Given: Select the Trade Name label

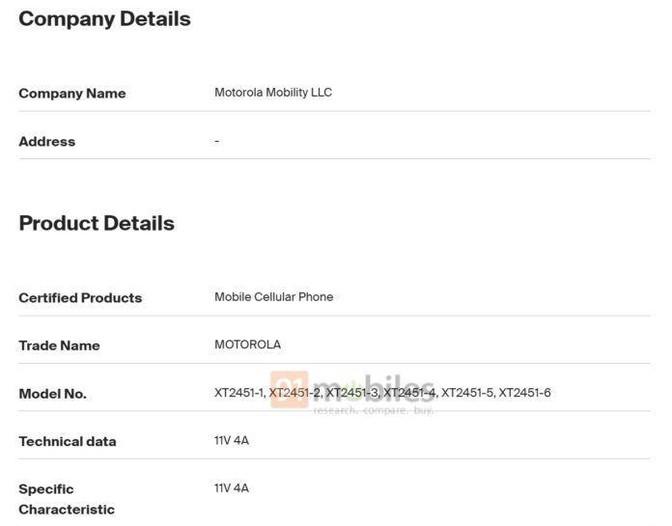Looking at the screenshot, I should point(59,345).
